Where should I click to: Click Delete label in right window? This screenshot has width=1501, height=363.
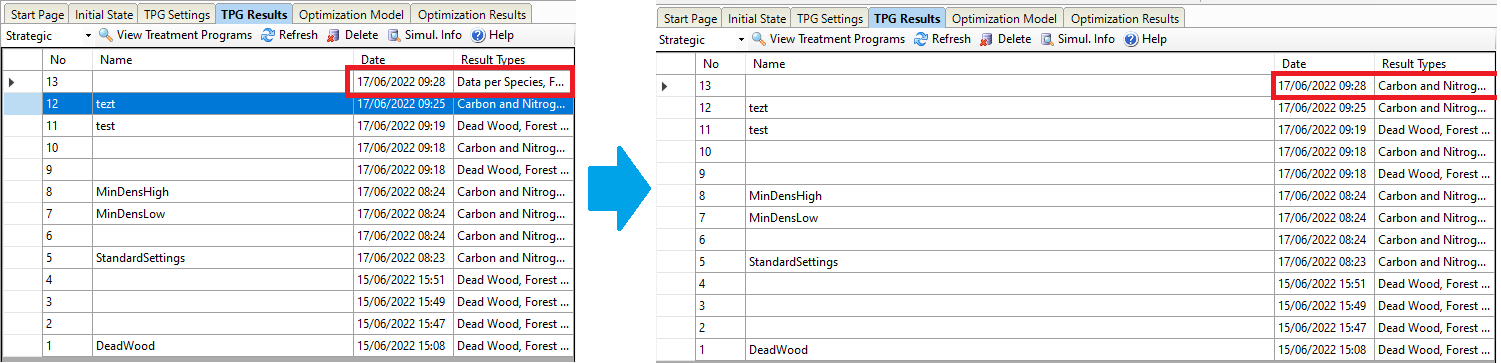[x=1014, y=39]
